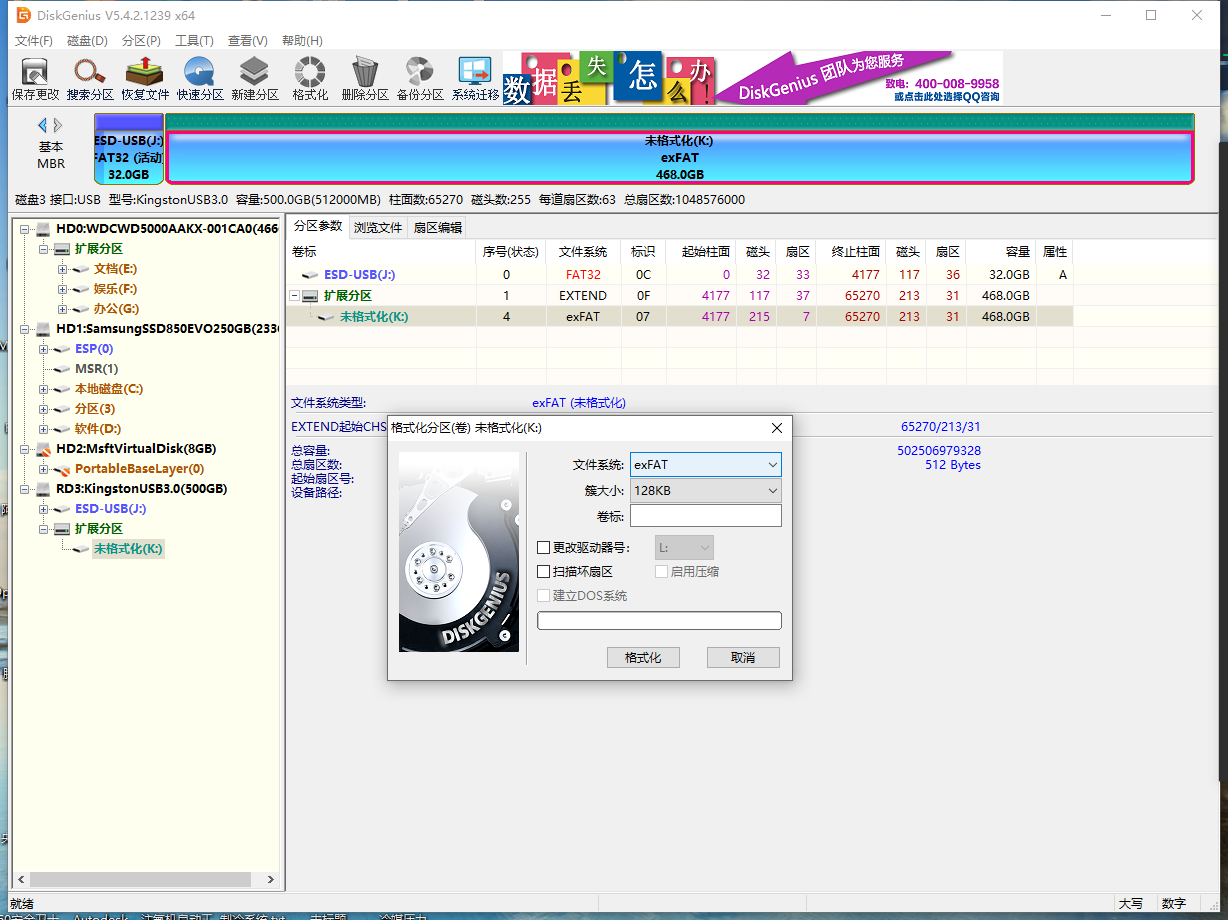Enable 扫描坏扇区 bad sector scan checkbox
This screenshot has width=1228, height=920.
[544, 572]
